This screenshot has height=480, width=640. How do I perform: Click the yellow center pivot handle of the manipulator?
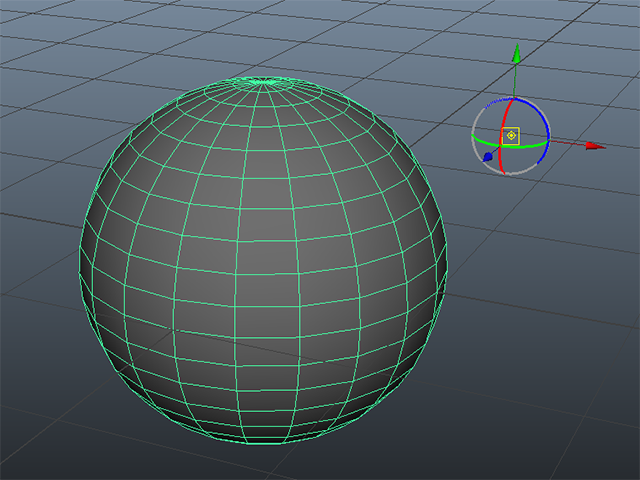511,136
